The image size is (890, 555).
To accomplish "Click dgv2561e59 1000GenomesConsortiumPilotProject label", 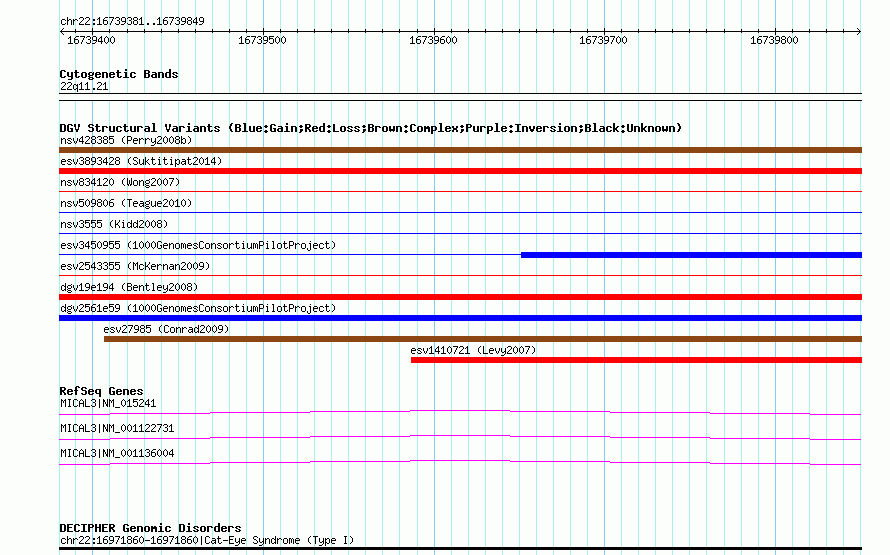I will pos(198,308).
